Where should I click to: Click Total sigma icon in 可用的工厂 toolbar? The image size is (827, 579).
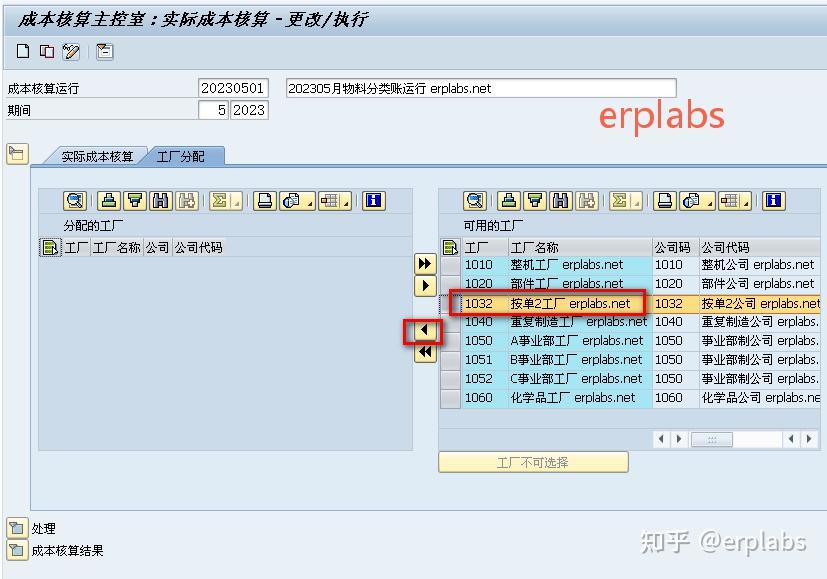coord(620,200)
